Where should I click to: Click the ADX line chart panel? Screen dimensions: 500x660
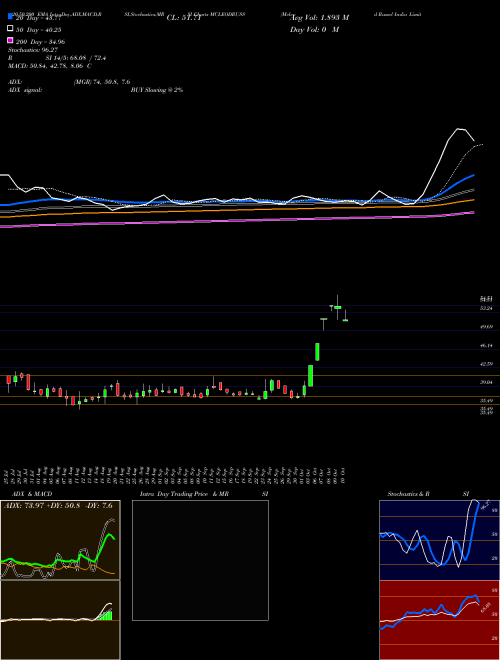click(60, 540)
